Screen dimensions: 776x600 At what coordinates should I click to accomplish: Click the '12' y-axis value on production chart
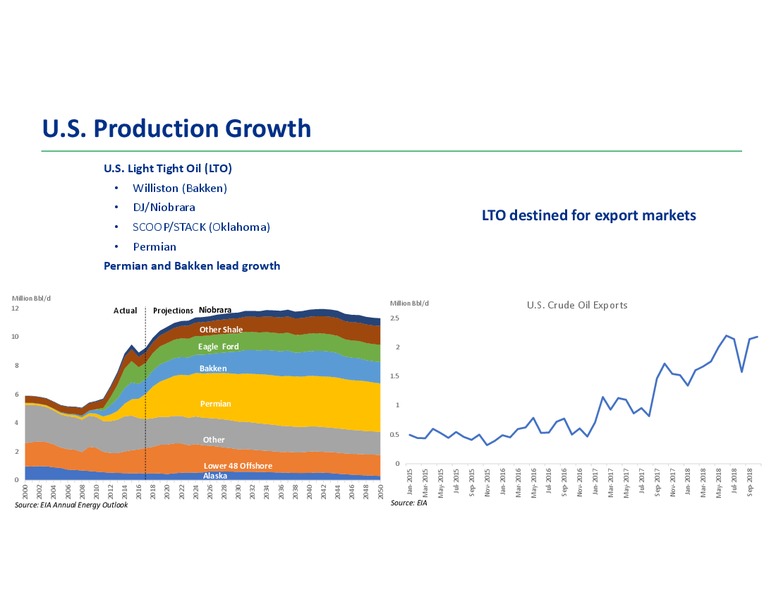(15, 308)
